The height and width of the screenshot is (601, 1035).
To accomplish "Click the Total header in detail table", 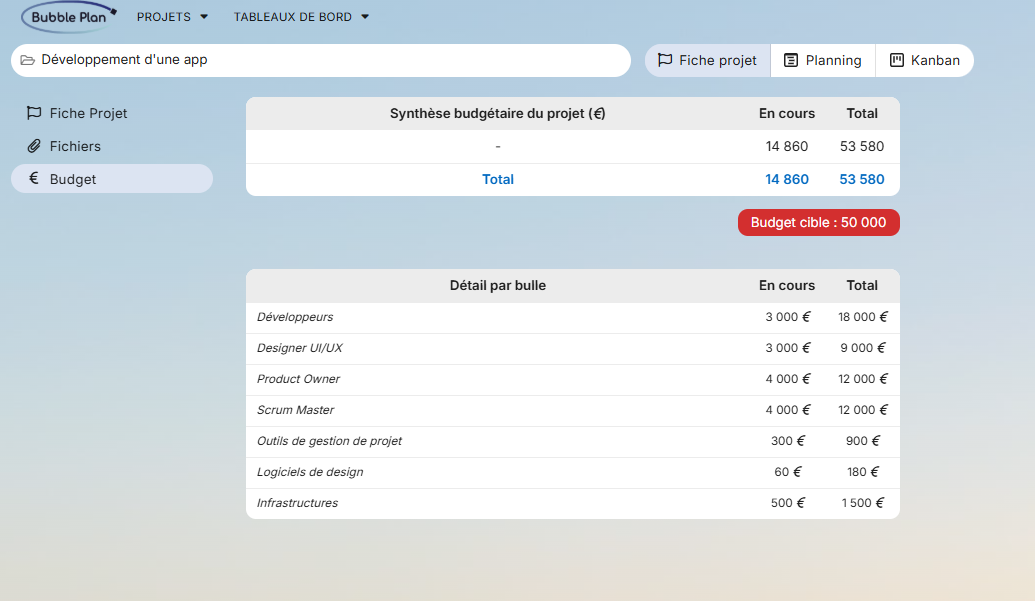I will pyautogui.click(x=862, y=286).
